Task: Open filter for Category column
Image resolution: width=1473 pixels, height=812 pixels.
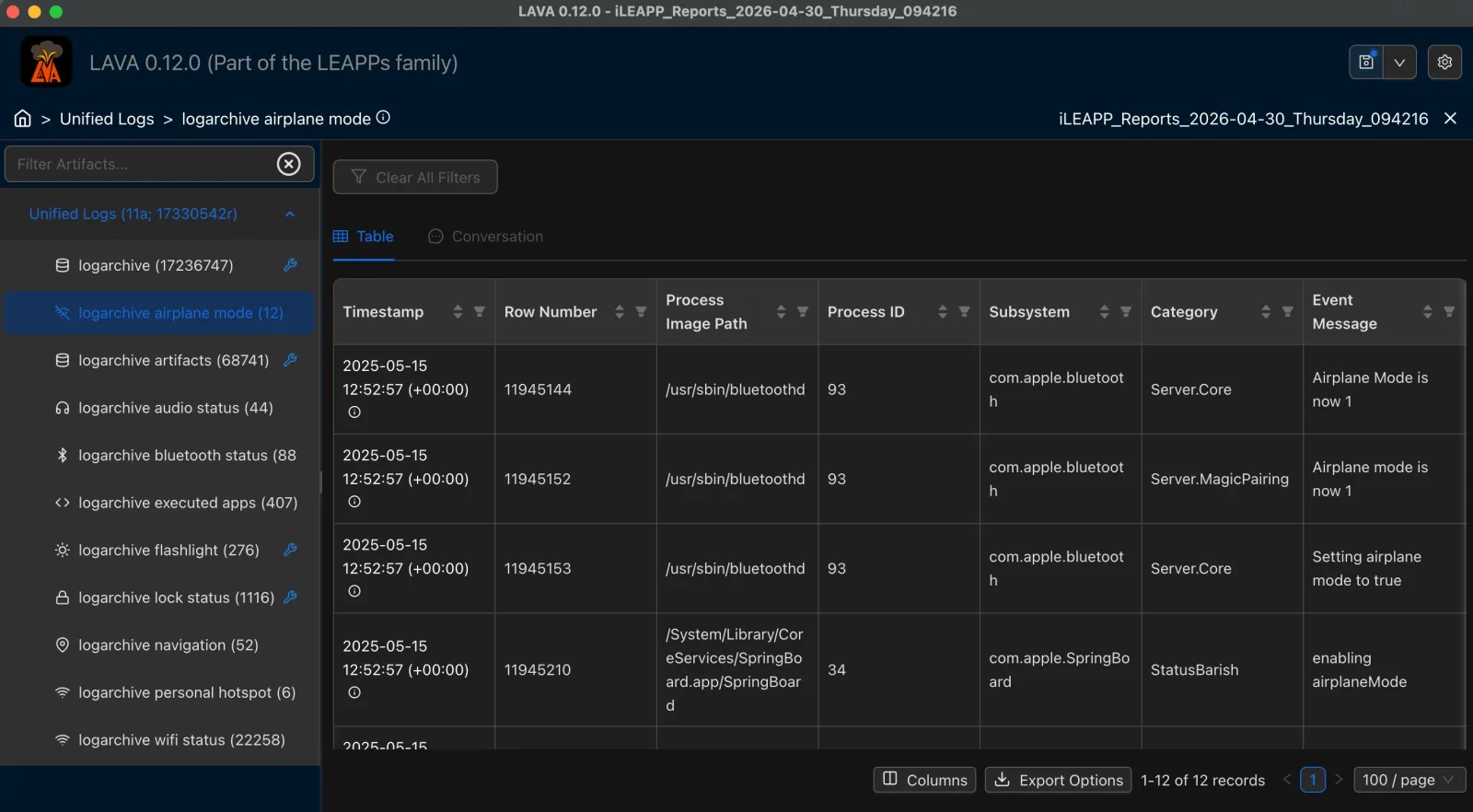Action: pyautogui.click(x=1288, y=312)
